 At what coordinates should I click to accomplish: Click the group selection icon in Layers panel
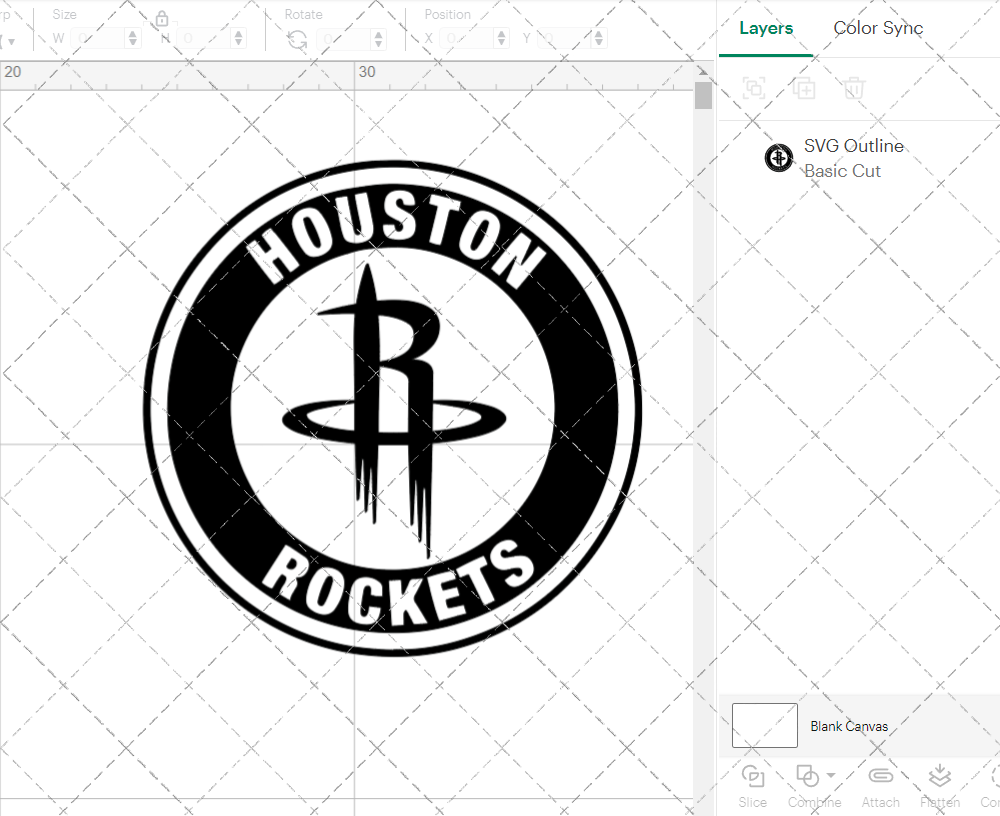[754, 88]
